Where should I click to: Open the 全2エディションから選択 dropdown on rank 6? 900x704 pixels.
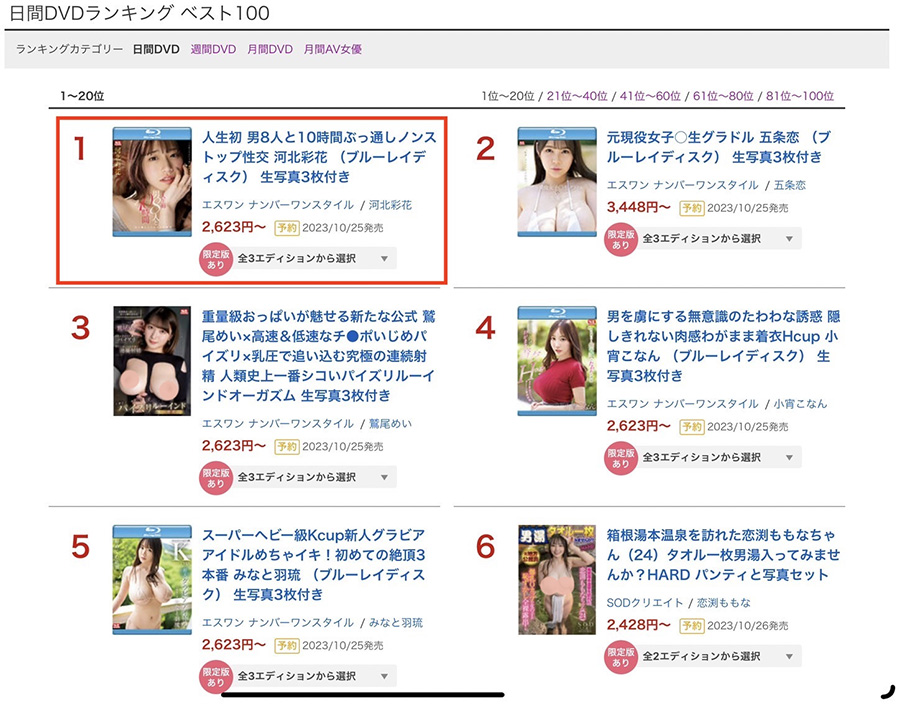(x=719, y=656)
